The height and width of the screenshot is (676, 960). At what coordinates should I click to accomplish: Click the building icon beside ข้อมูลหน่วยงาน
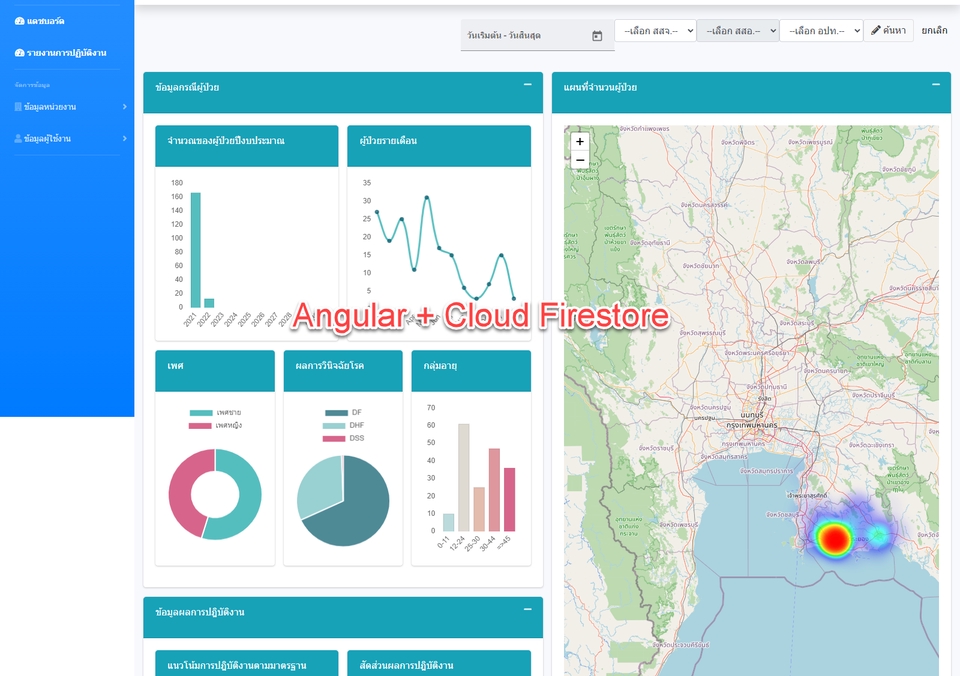coord(18,107)
